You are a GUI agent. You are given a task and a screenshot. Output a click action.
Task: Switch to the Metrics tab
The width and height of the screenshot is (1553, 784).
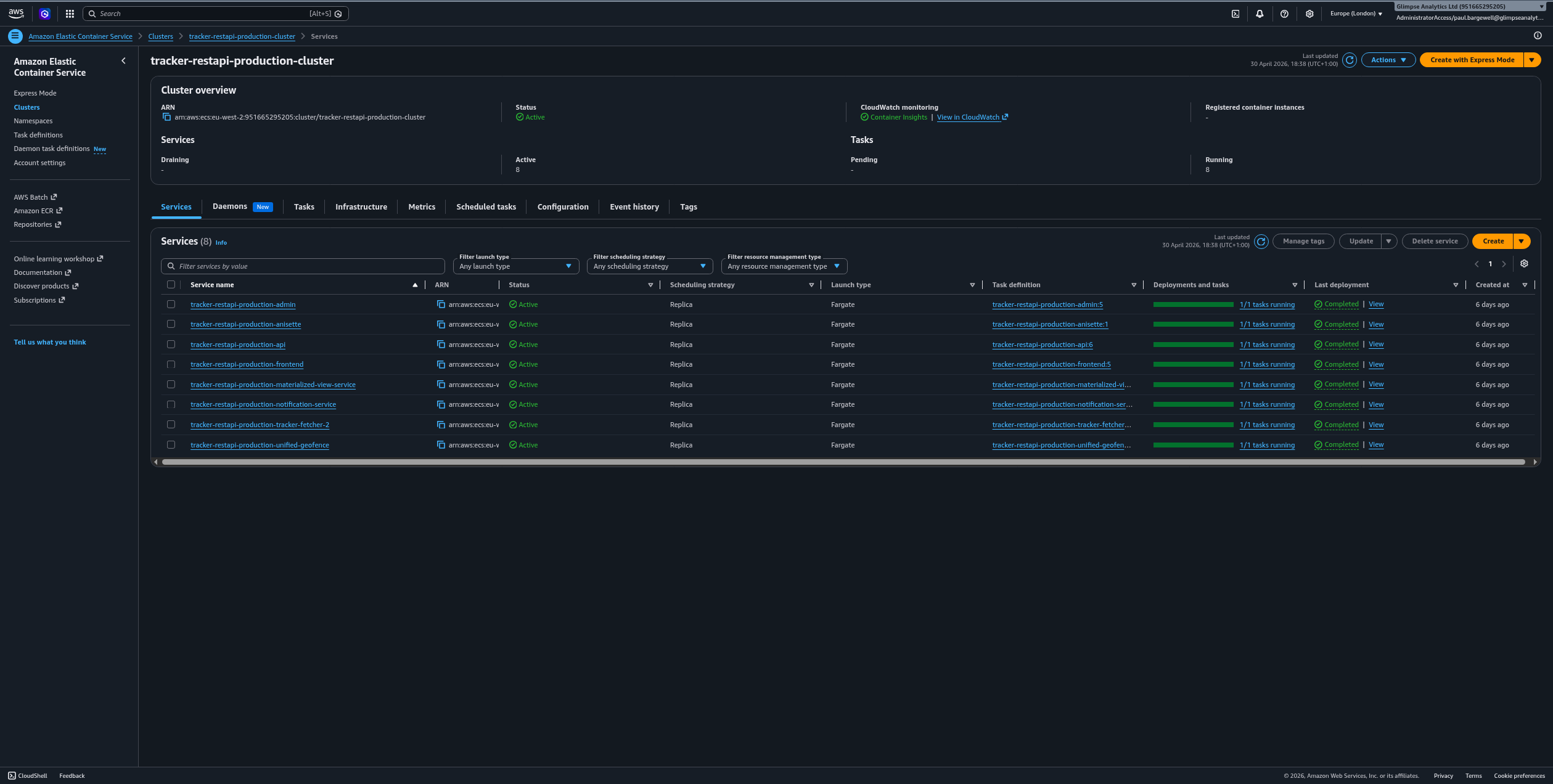(x=422, y=207)
